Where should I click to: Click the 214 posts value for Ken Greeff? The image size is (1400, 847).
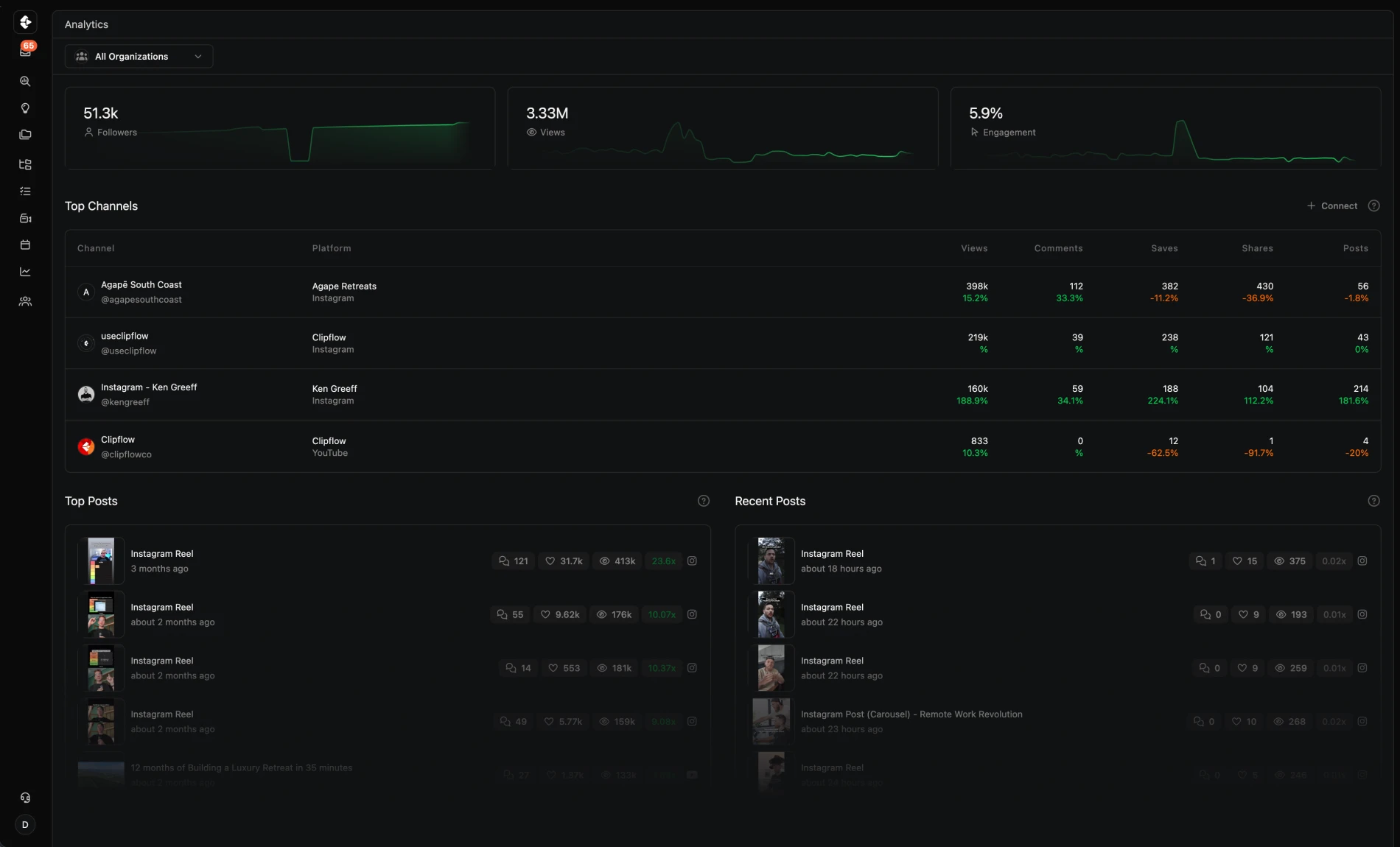[1360, 388]
